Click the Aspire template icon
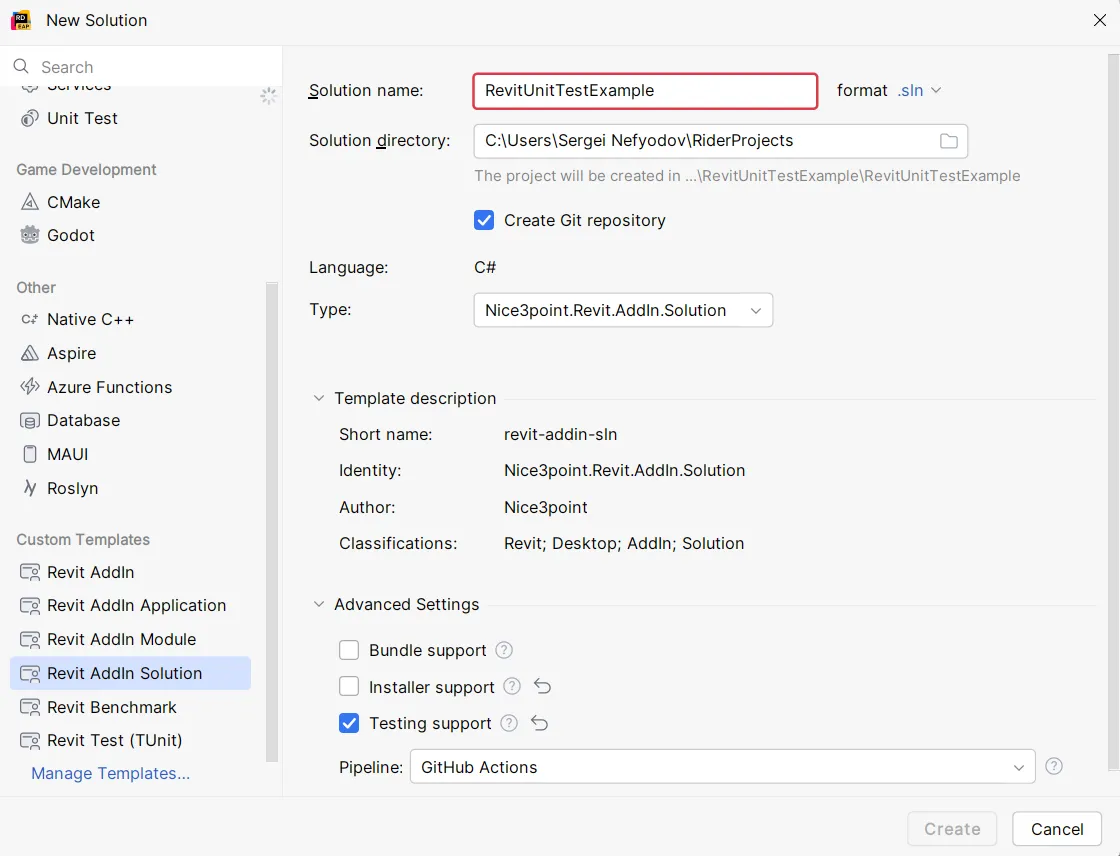The width and height of the screenshot is (1120, 856). (30, 353)
